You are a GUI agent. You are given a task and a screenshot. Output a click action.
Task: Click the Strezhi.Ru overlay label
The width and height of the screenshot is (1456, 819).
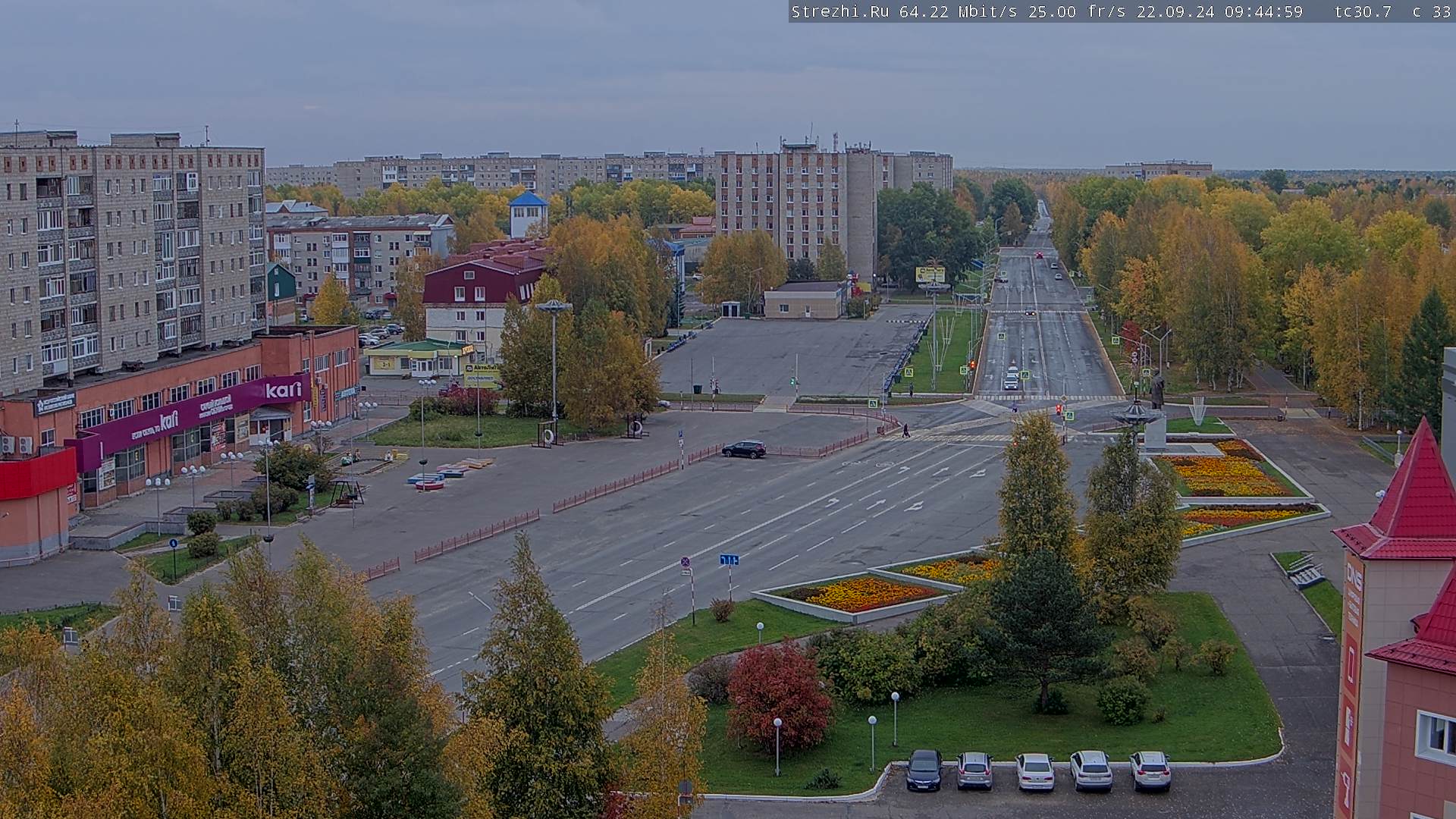[840, 11]
